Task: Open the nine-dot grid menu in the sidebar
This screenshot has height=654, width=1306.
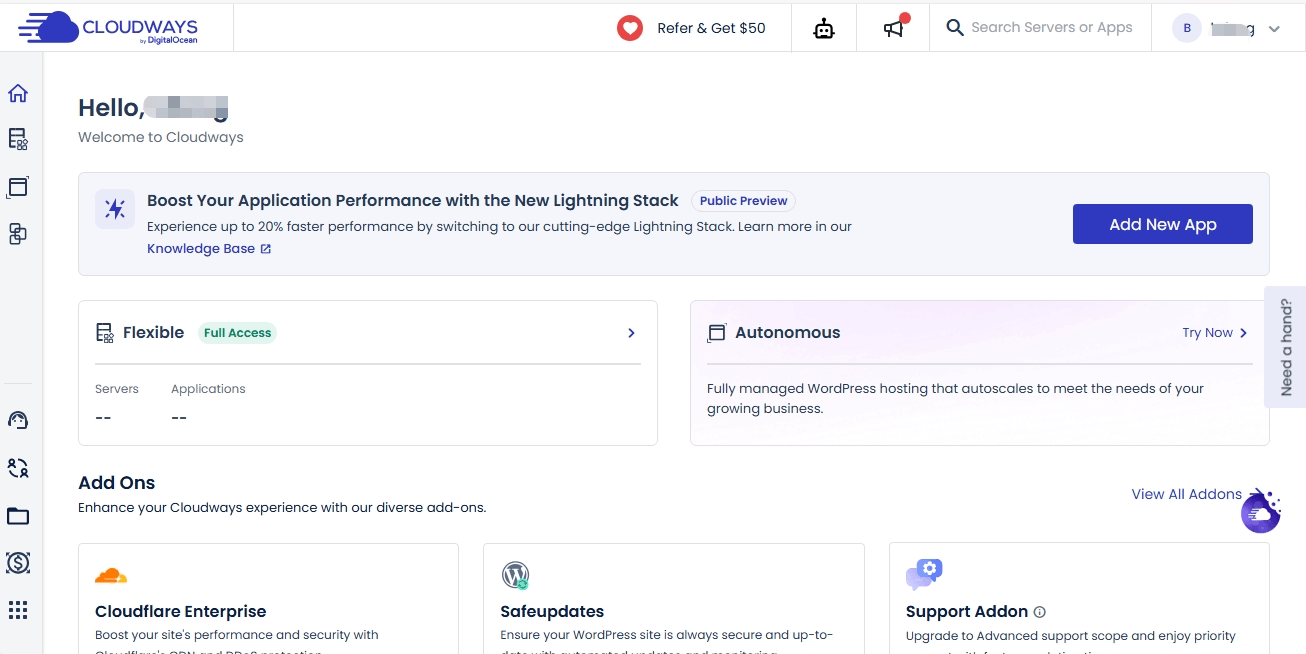Action: coord(18,610)
